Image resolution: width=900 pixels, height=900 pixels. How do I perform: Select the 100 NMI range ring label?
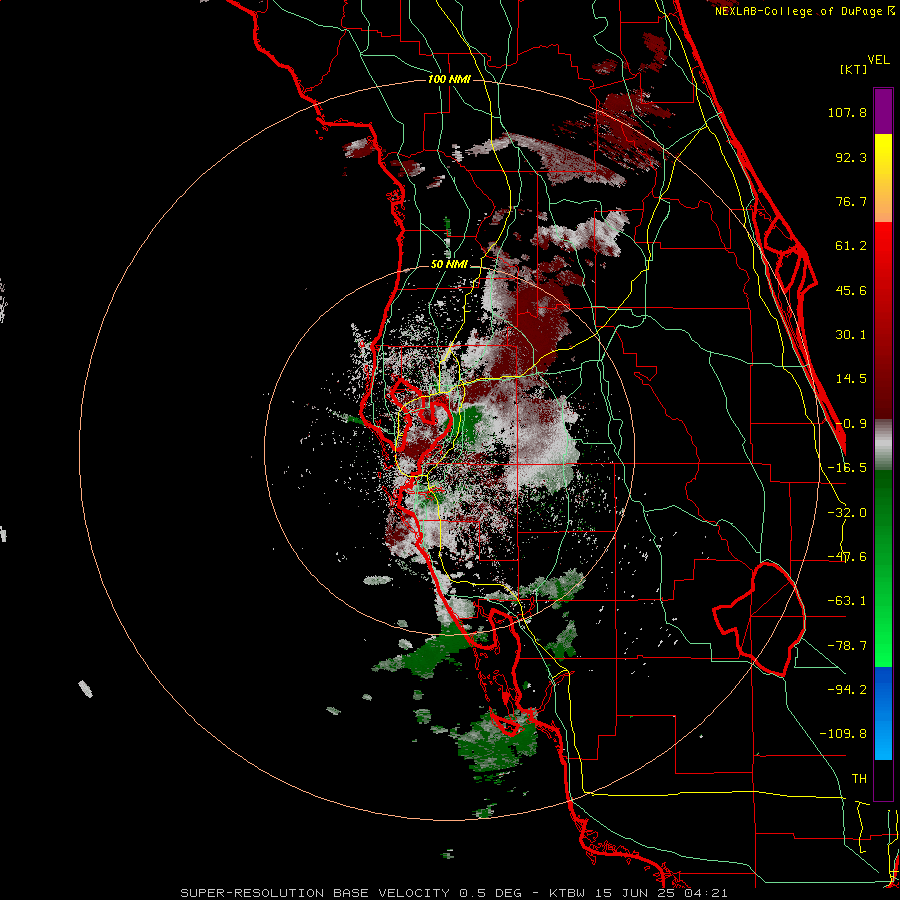pyautogui.click(x=449, y=79)
